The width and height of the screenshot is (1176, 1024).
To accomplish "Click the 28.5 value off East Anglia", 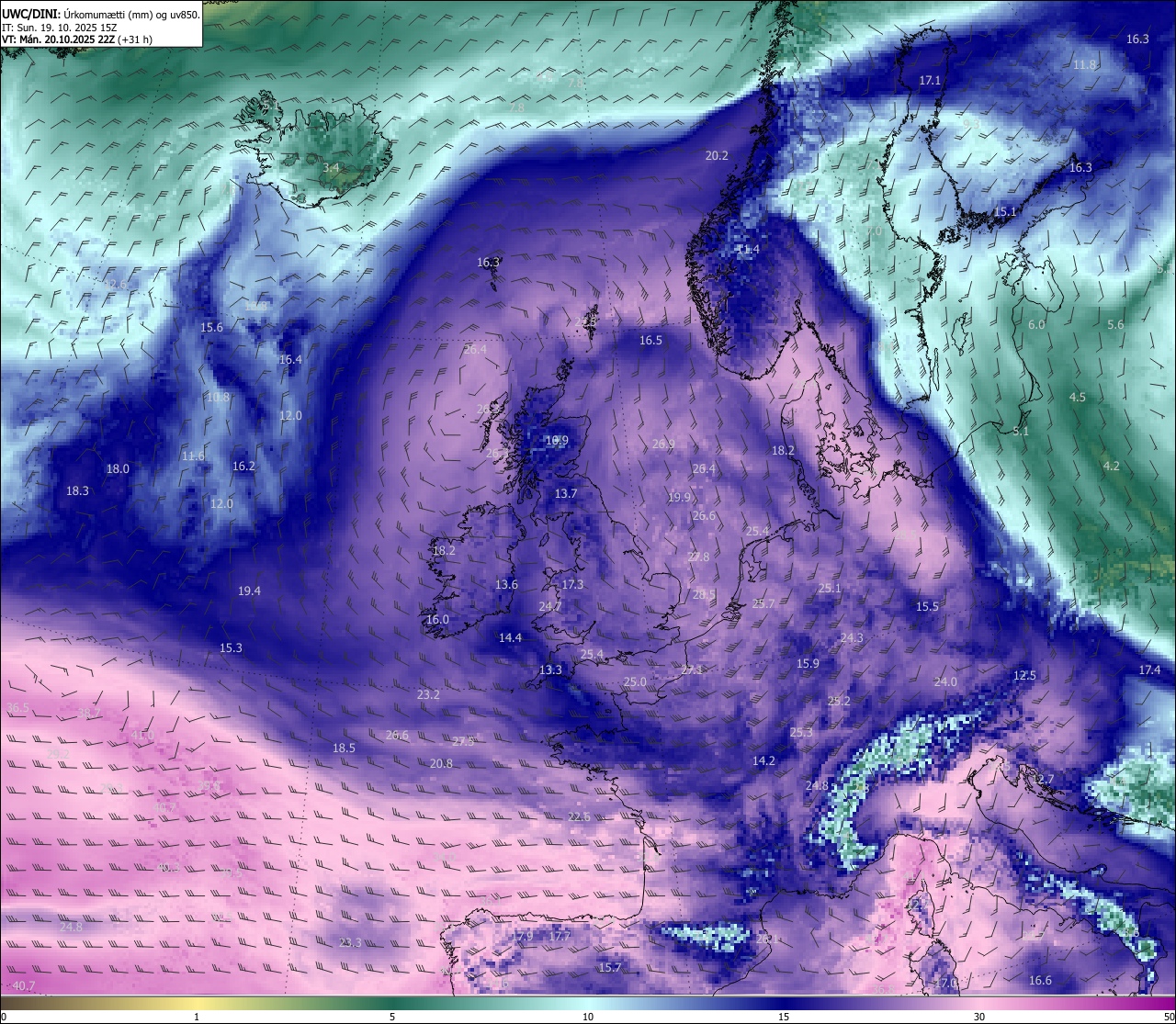I will 704,594.
